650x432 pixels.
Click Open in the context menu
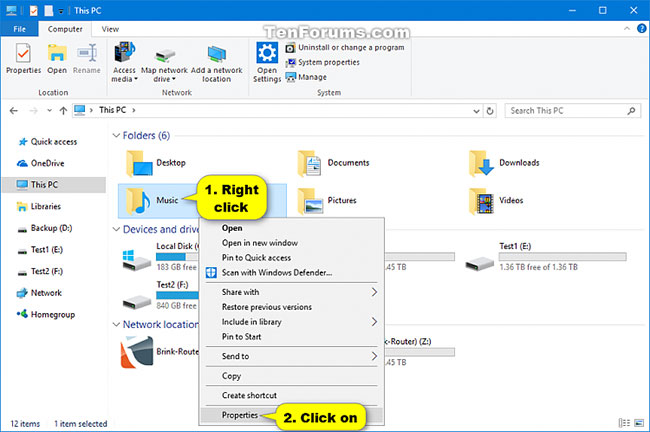pyautogui.click(x=291, y=228)
